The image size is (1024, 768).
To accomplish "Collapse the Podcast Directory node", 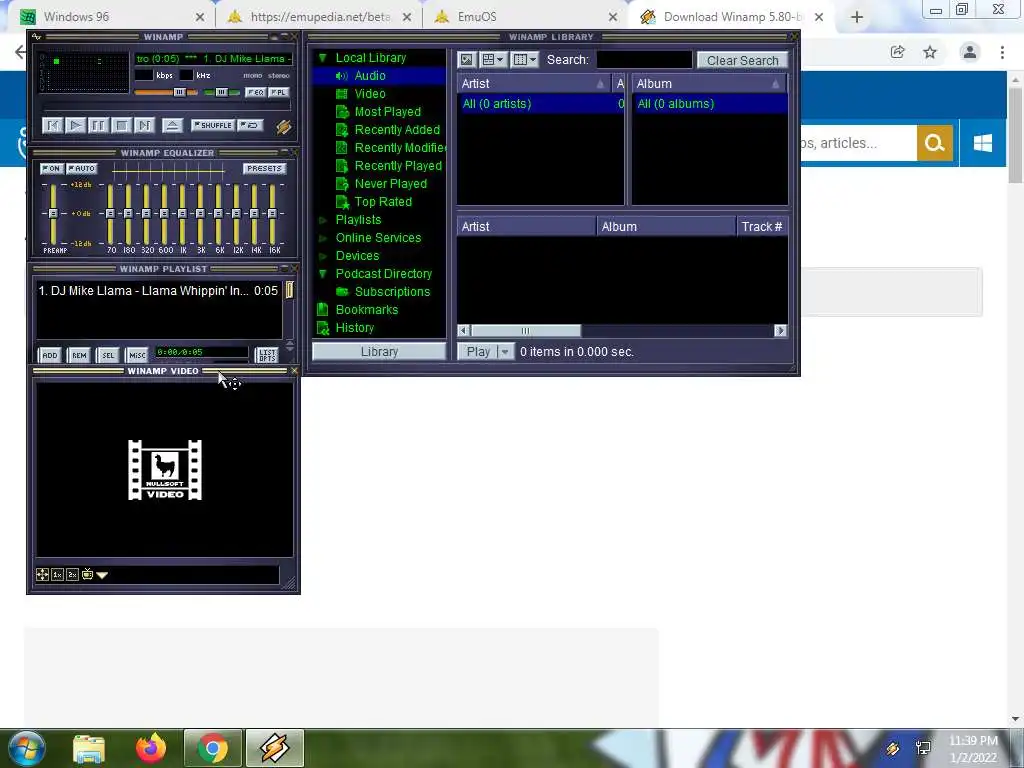I will (x=323, y=274).
